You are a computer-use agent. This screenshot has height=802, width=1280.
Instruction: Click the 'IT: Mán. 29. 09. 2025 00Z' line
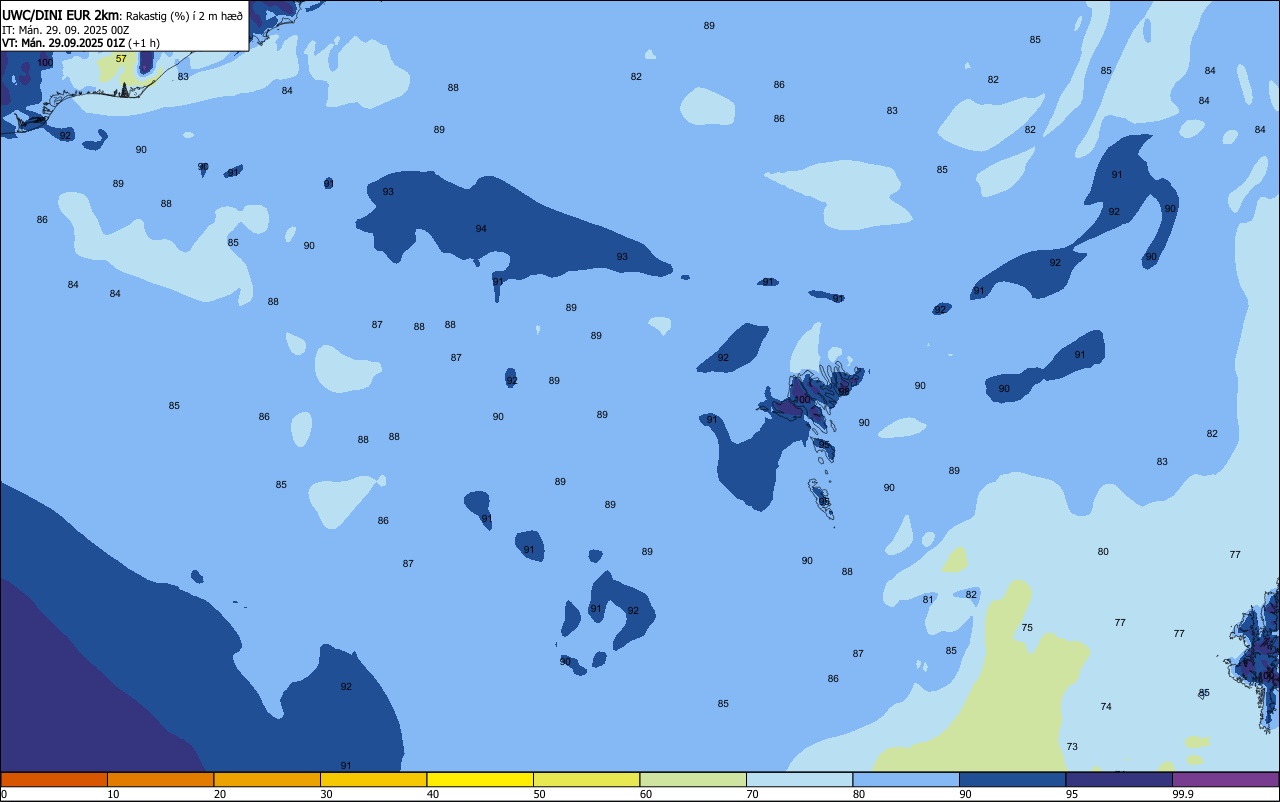click(65, 30)
